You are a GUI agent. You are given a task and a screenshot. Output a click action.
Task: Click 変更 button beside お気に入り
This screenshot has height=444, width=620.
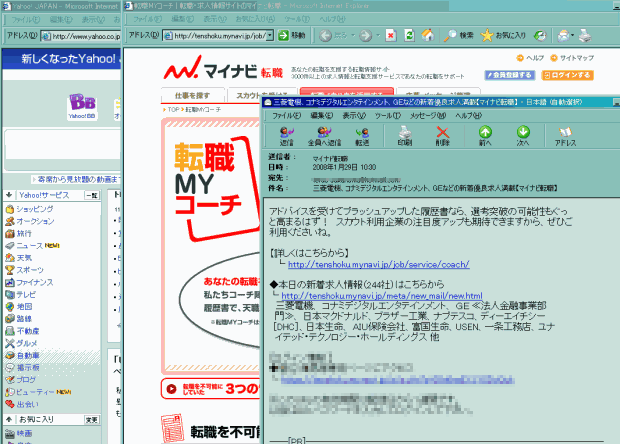[x=92, y=419]
